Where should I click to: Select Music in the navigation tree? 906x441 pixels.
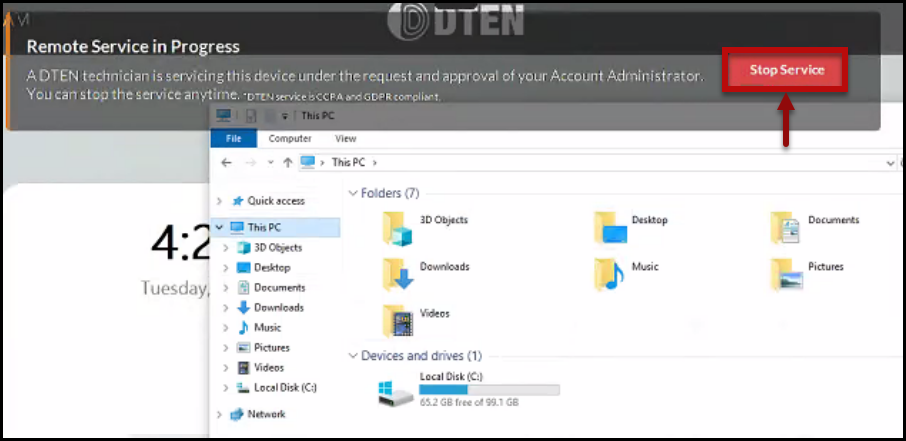coord(268,328)
